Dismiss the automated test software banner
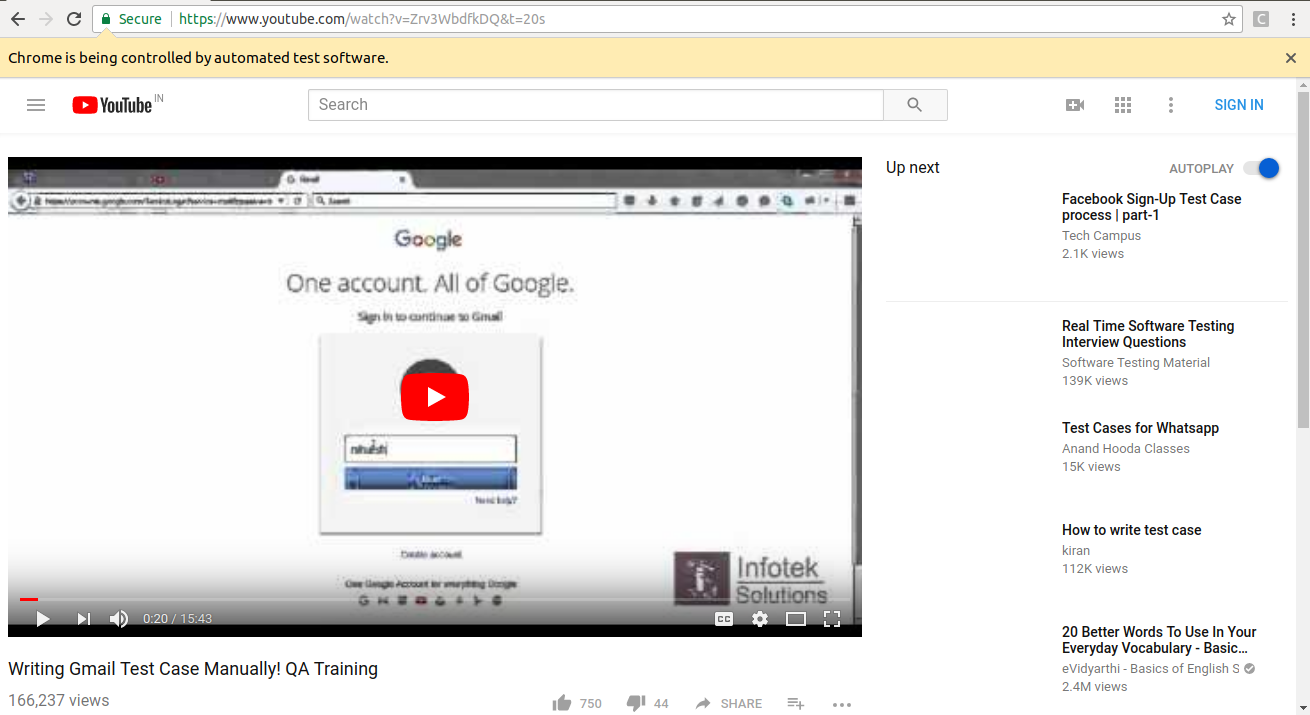 pyautogui.click(x=1291, y=58)
